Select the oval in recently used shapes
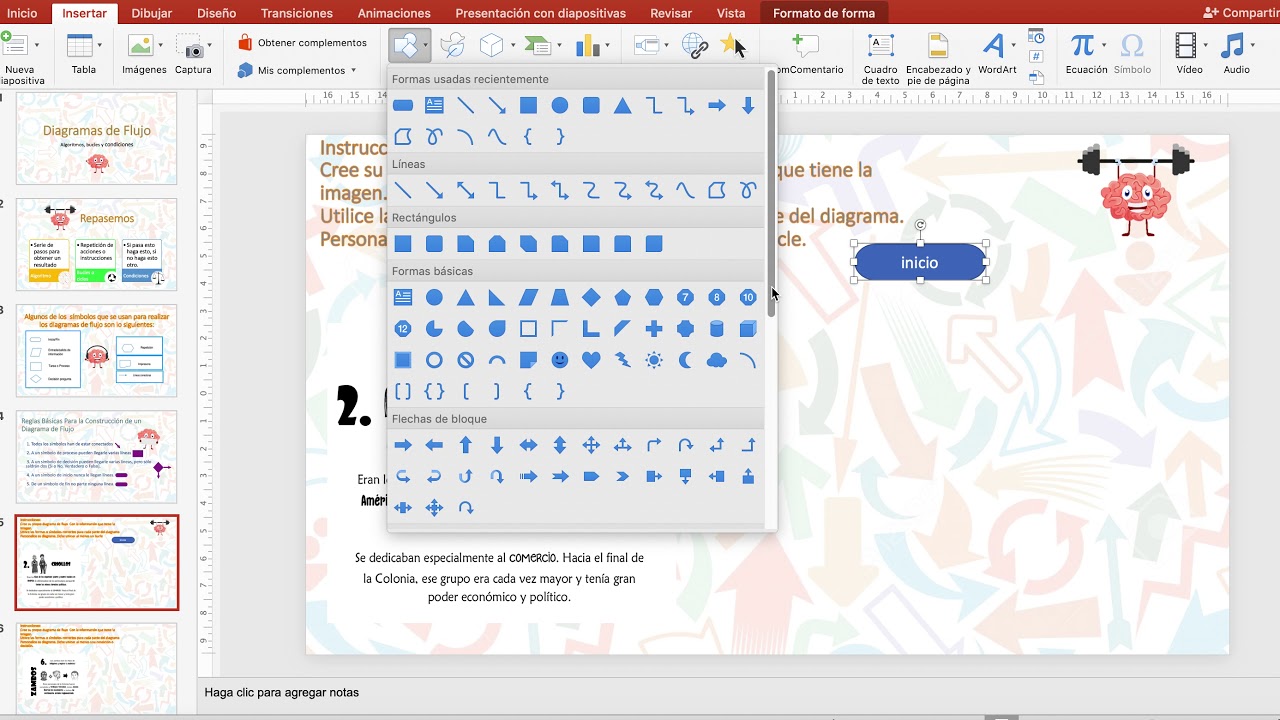Image resolution: width=1280 pixels, height=720 pixels. coord(560,105)
